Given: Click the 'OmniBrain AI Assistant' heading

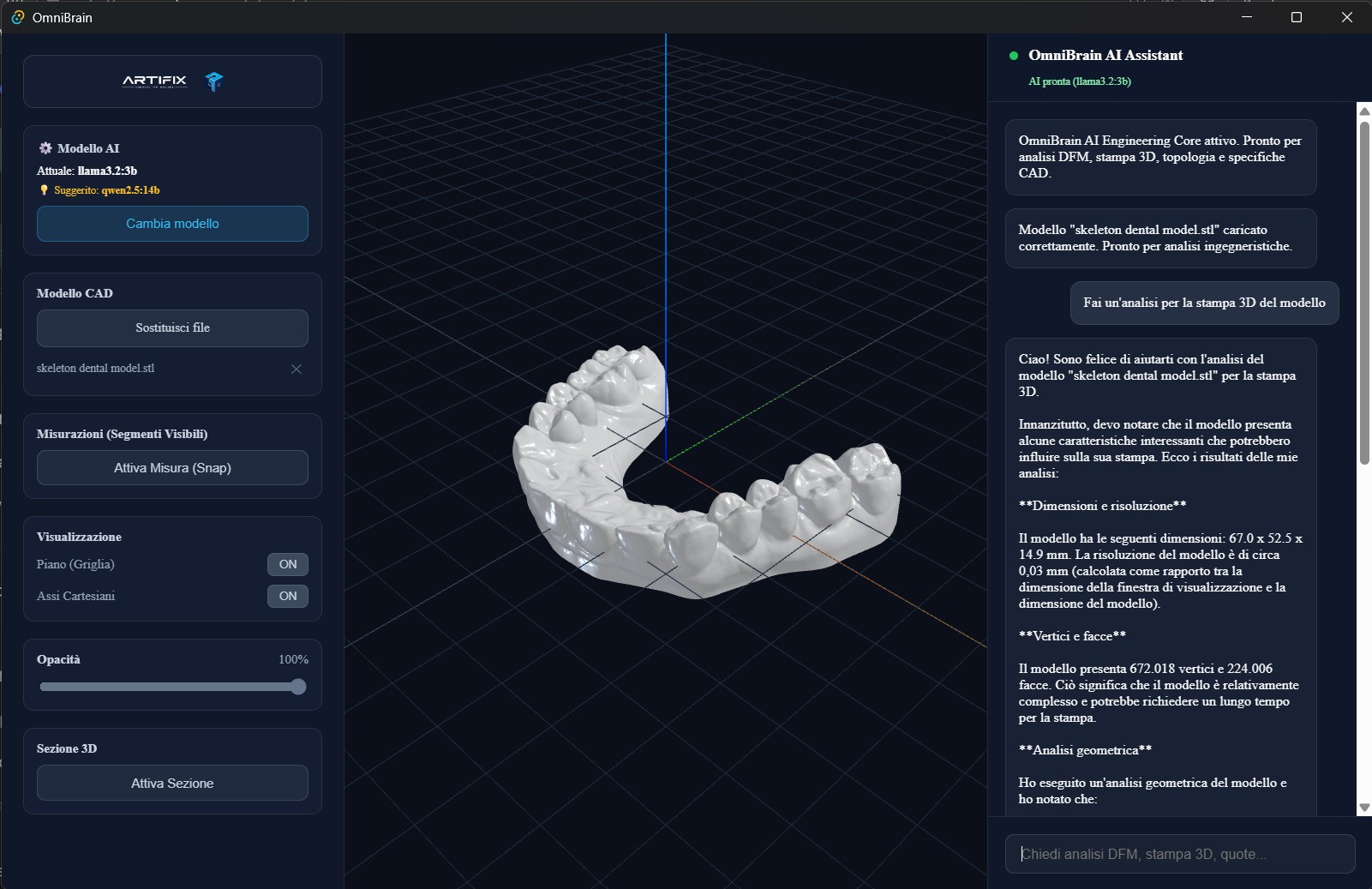Looking at the screenshot, I should (1105, 56).
